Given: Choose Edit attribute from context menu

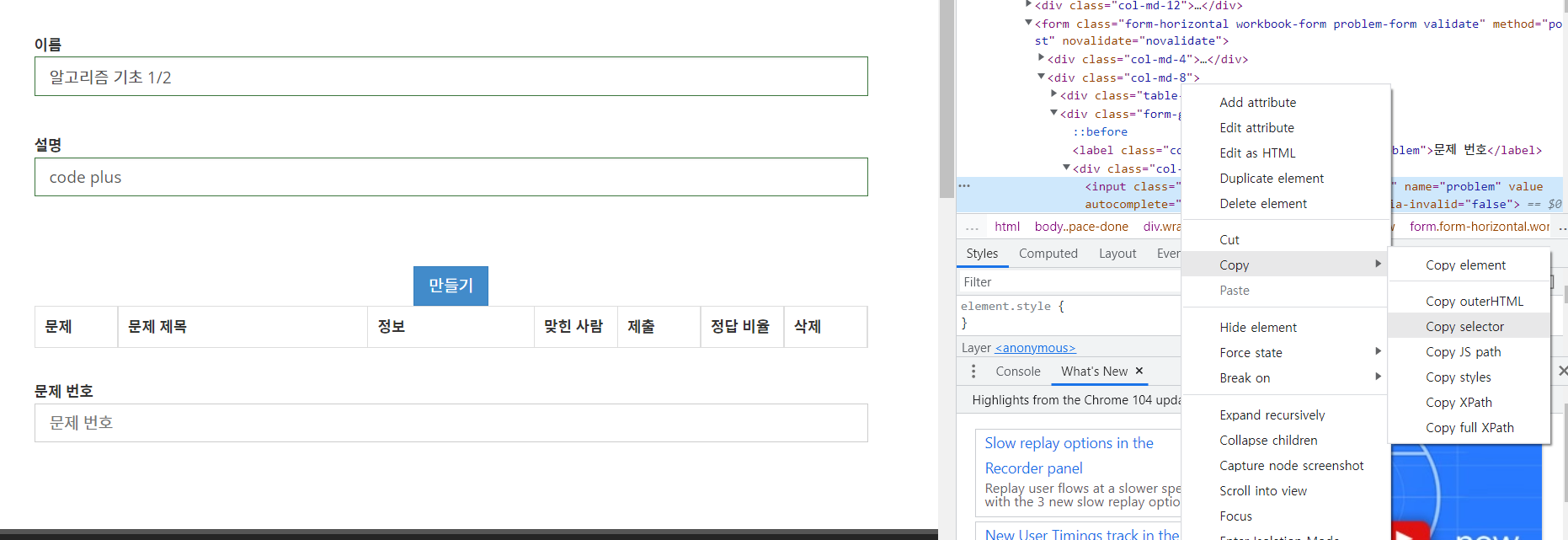Looking at the screenshot, I should point(1256,128).
